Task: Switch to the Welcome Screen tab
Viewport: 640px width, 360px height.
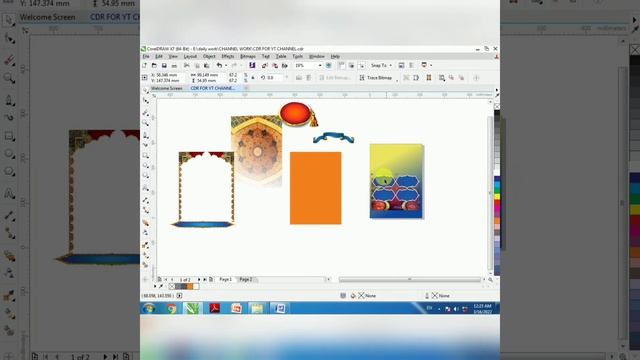Action: [167, 88]
